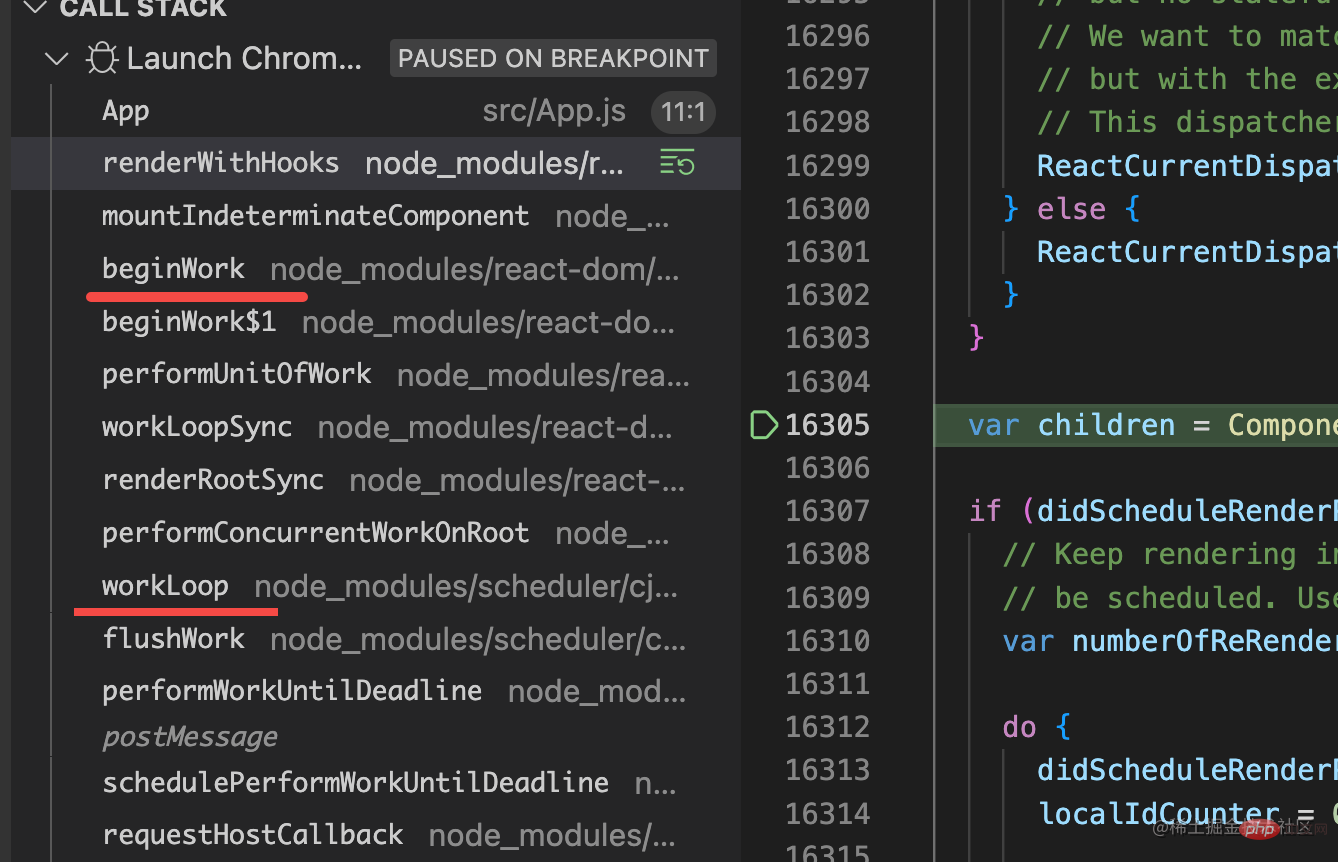Click the 'do {' code on line 16312
1338x862 pixels.
pos(1037,727)
